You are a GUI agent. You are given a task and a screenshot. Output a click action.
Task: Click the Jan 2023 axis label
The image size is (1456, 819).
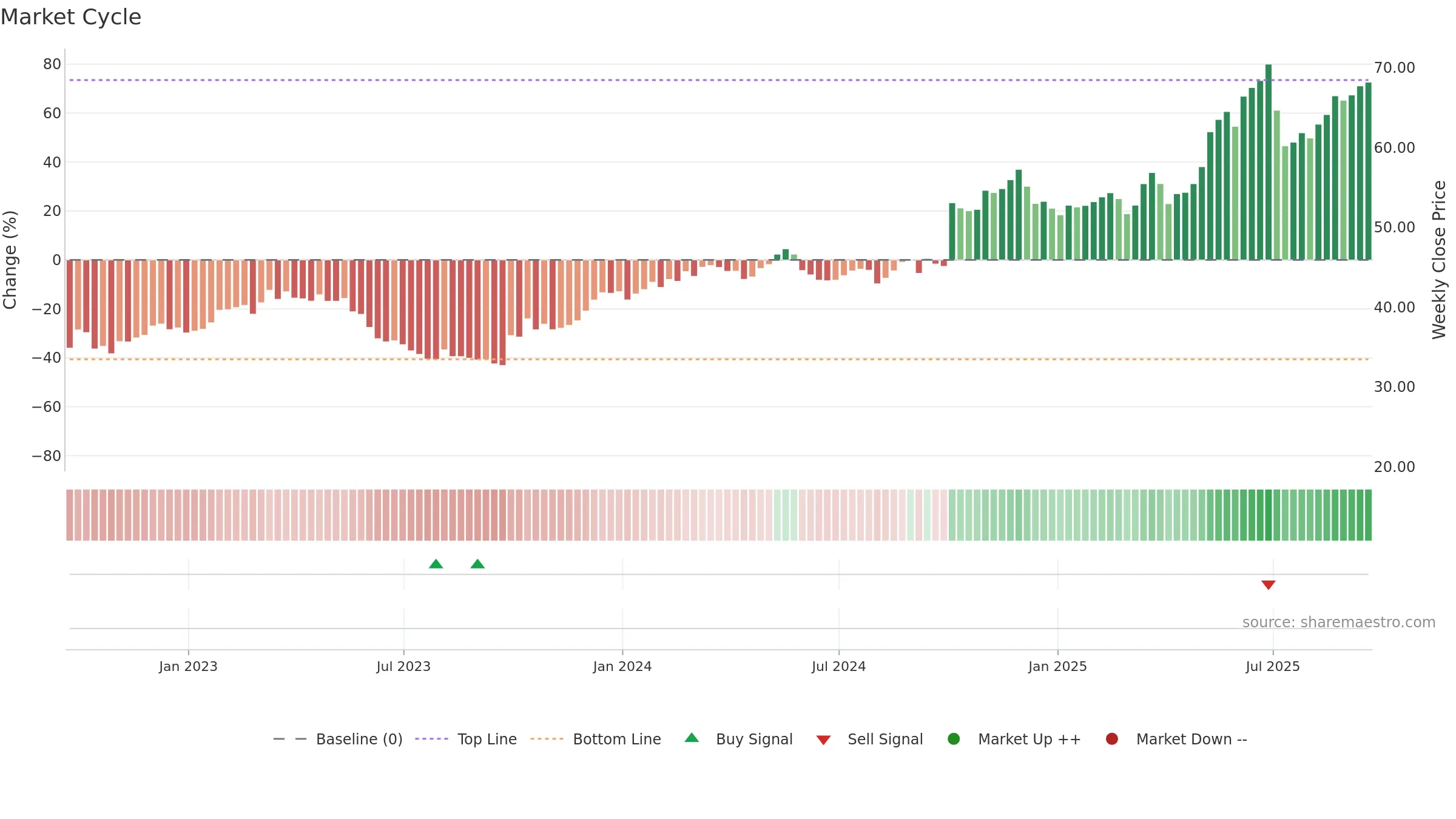tap(188, 666)
